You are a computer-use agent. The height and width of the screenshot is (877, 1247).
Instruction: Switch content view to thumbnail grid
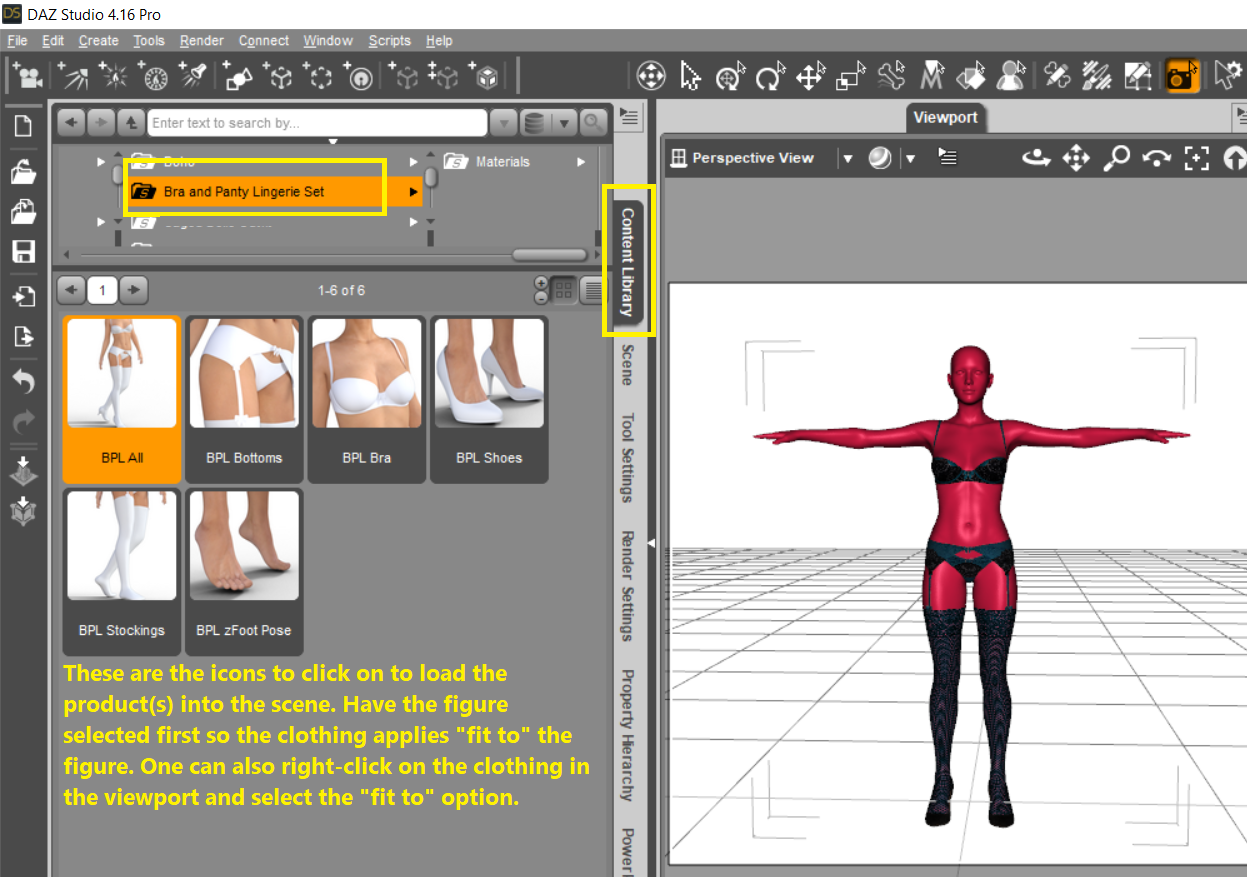pos(564,291)
